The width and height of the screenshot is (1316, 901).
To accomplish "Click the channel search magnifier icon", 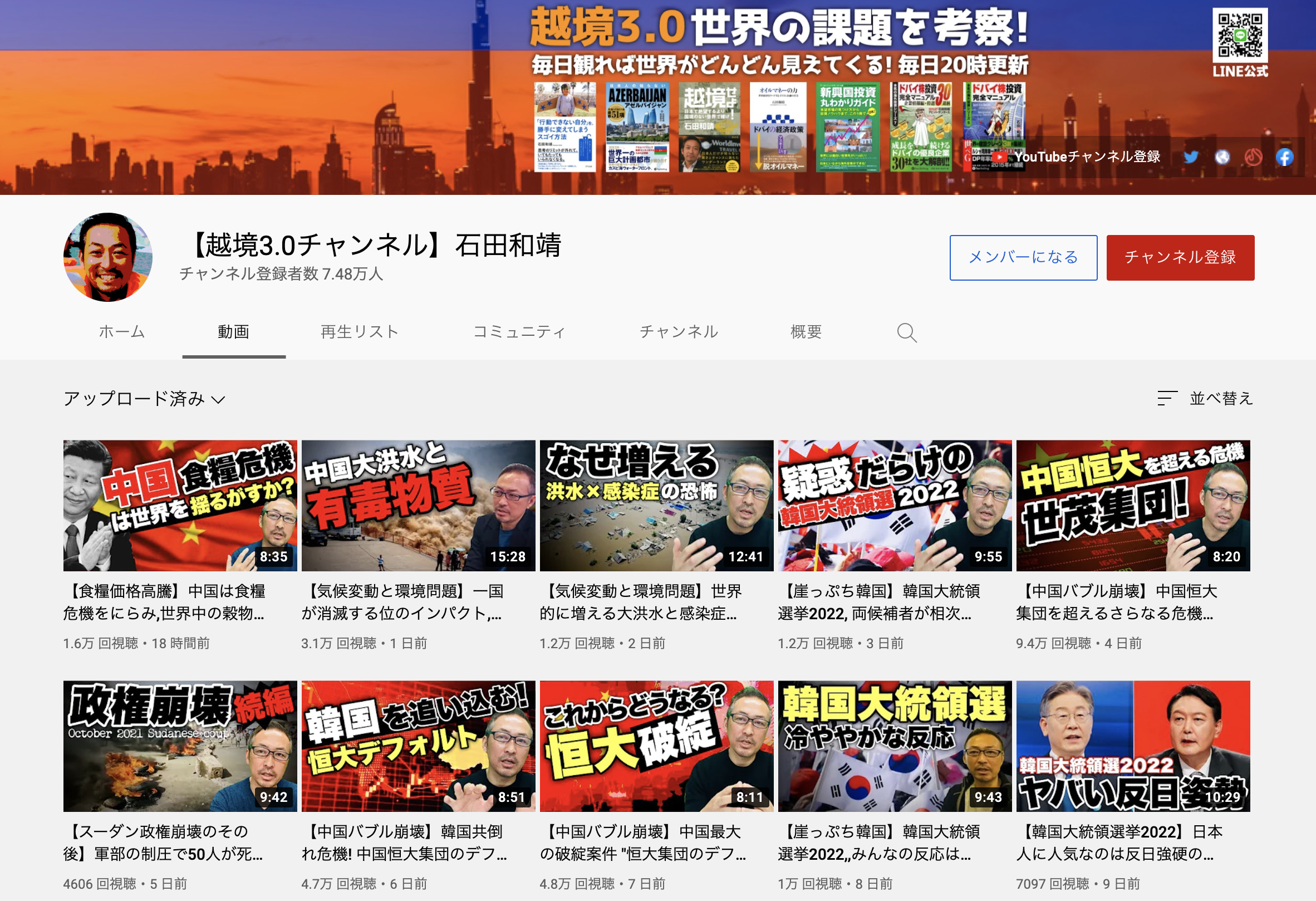I will (906, 332).
